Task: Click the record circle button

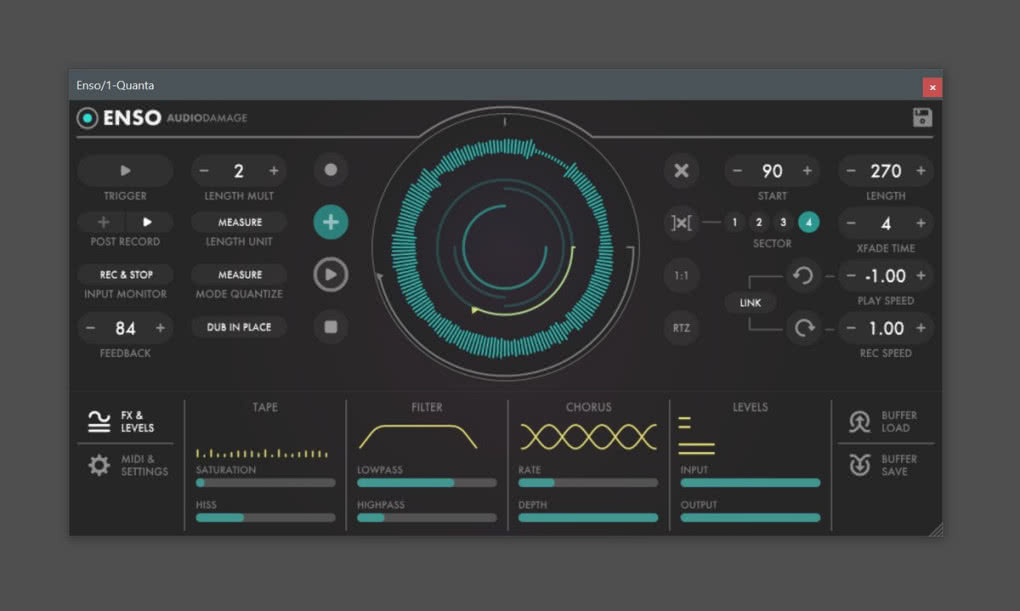Action: tap(330, 170)
